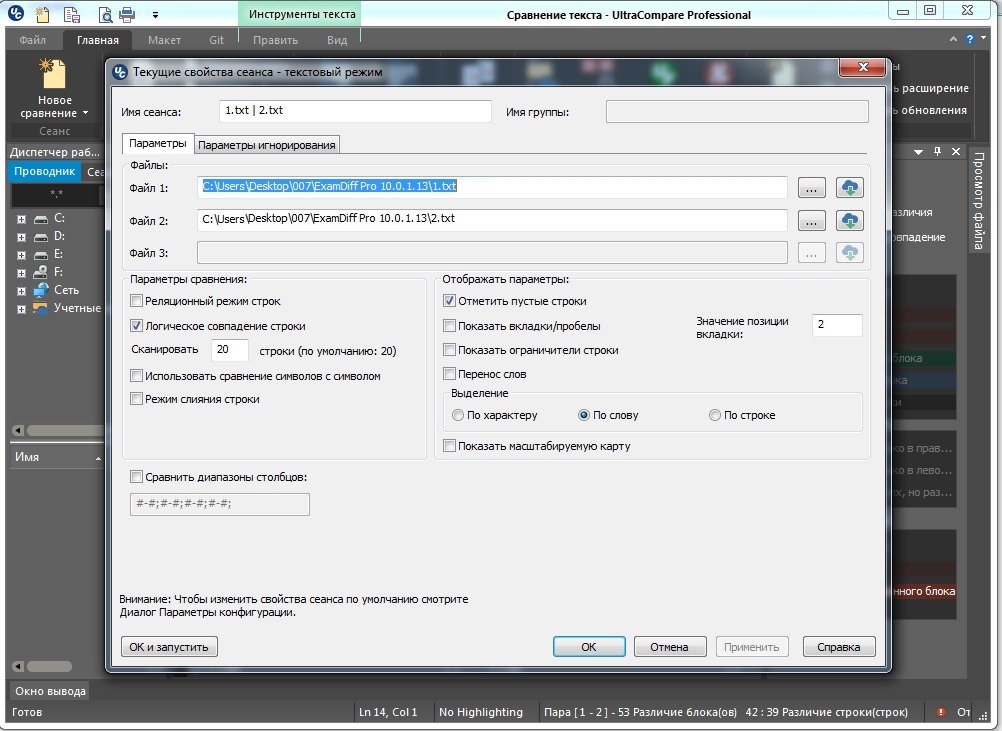Click the Имя column header sort arrow
1002x731 pixels.
pyautogui.click(x=98, y=458)
